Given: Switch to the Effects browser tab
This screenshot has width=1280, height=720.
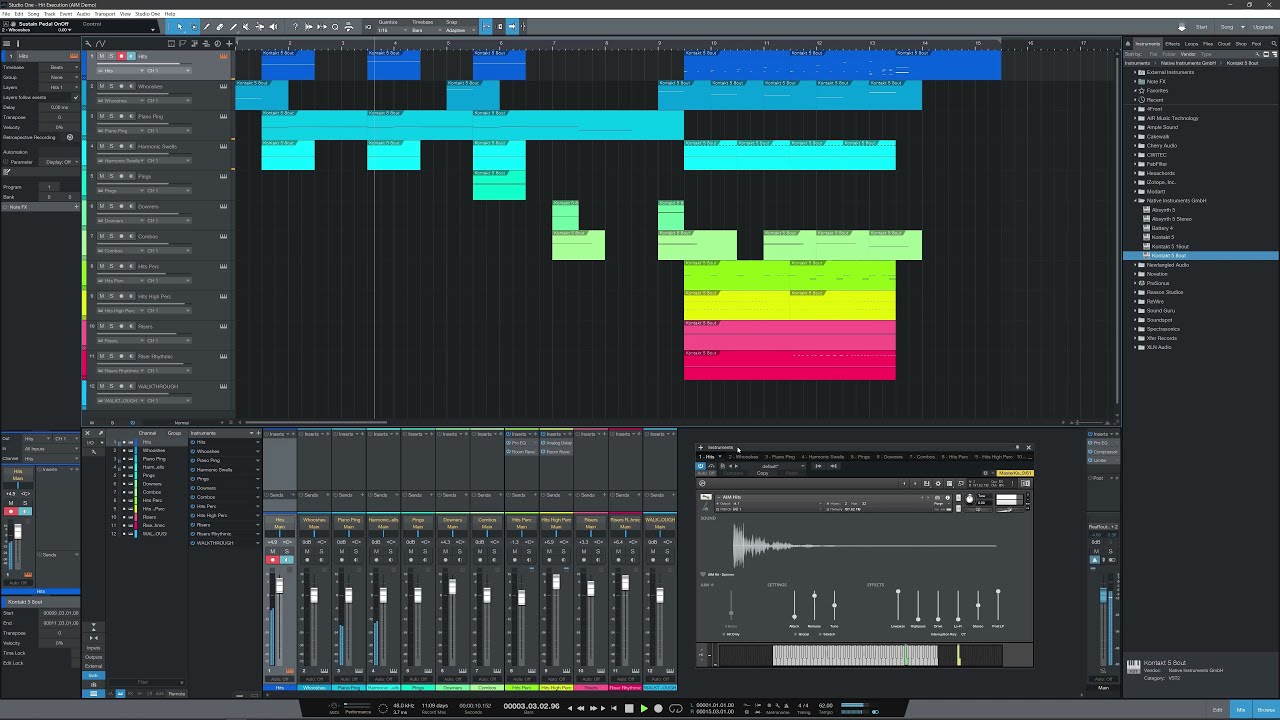Looking at the screenshot, I should point(1172,44).
